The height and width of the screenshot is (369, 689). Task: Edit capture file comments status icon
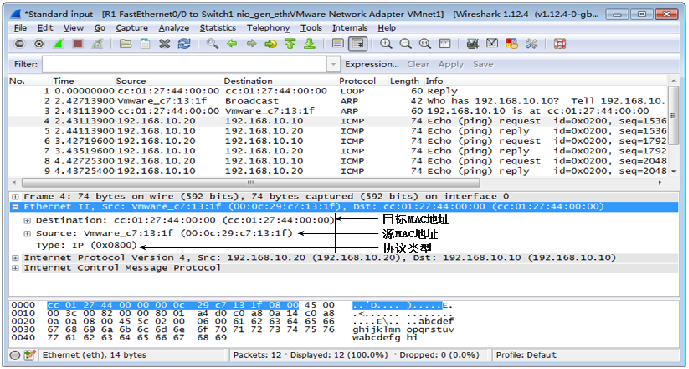tap(30, 355)
